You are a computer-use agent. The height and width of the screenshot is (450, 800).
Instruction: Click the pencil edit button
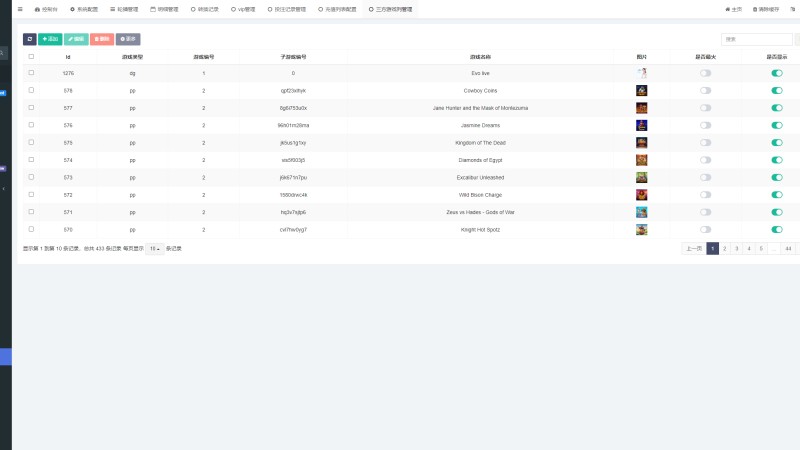tap(76, 39)
